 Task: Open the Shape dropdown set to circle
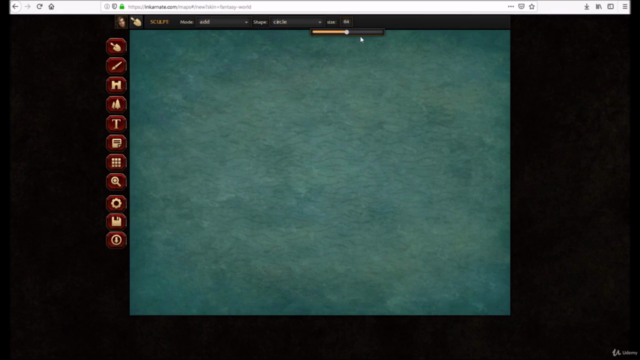296,22
